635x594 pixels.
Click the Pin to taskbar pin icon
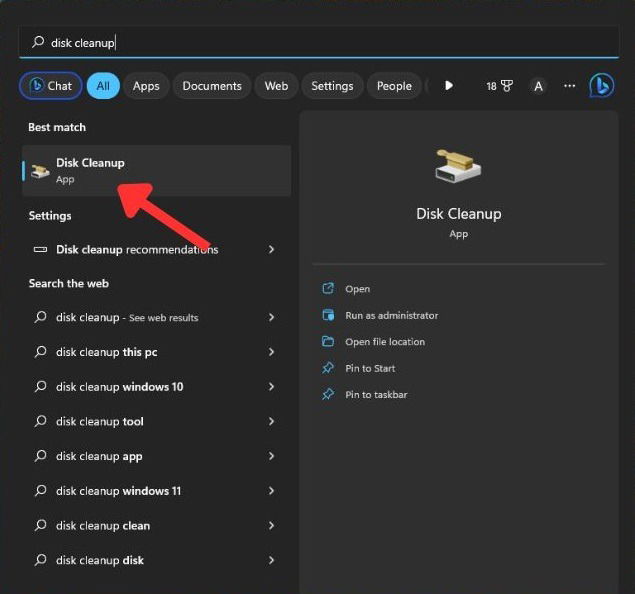click(328, 394)
